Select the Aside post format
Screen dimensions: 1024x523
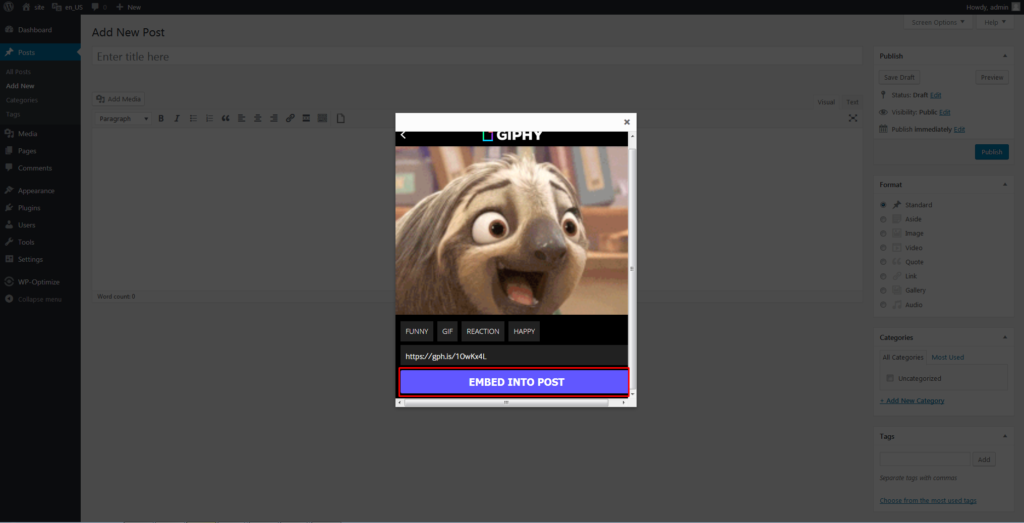click(883, 219)
